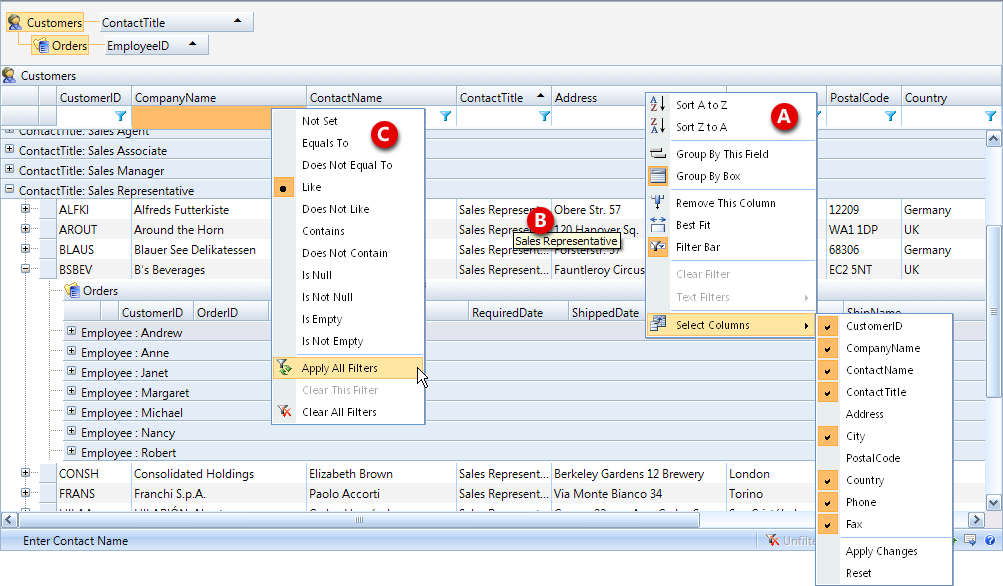Click the Apply All Filters funnel icon
The image size is (1003, 586).
pos(284,367)
